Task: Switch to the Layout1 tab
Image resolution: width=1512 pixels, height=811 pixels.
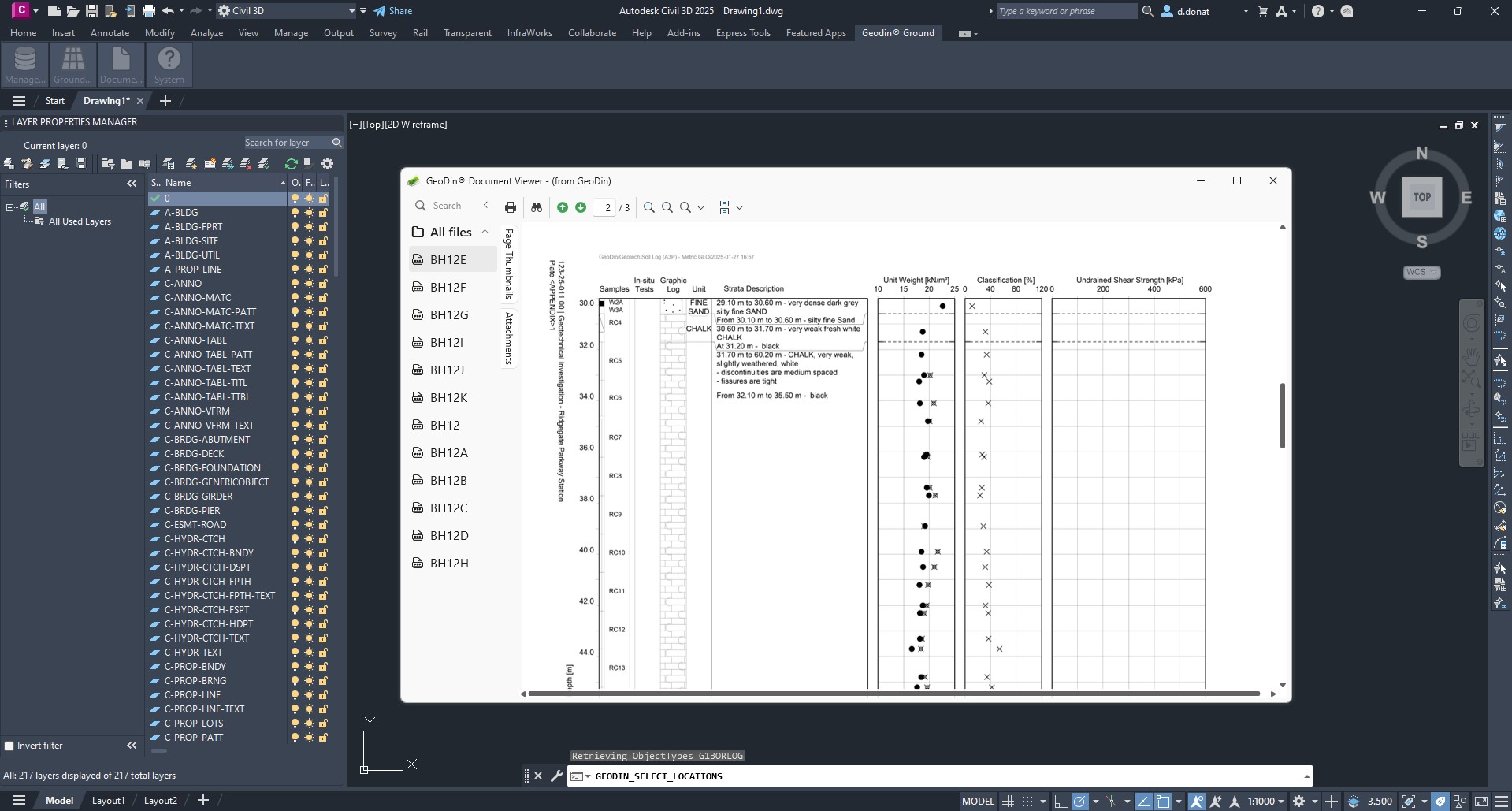Action: click(x=108, y=801)
